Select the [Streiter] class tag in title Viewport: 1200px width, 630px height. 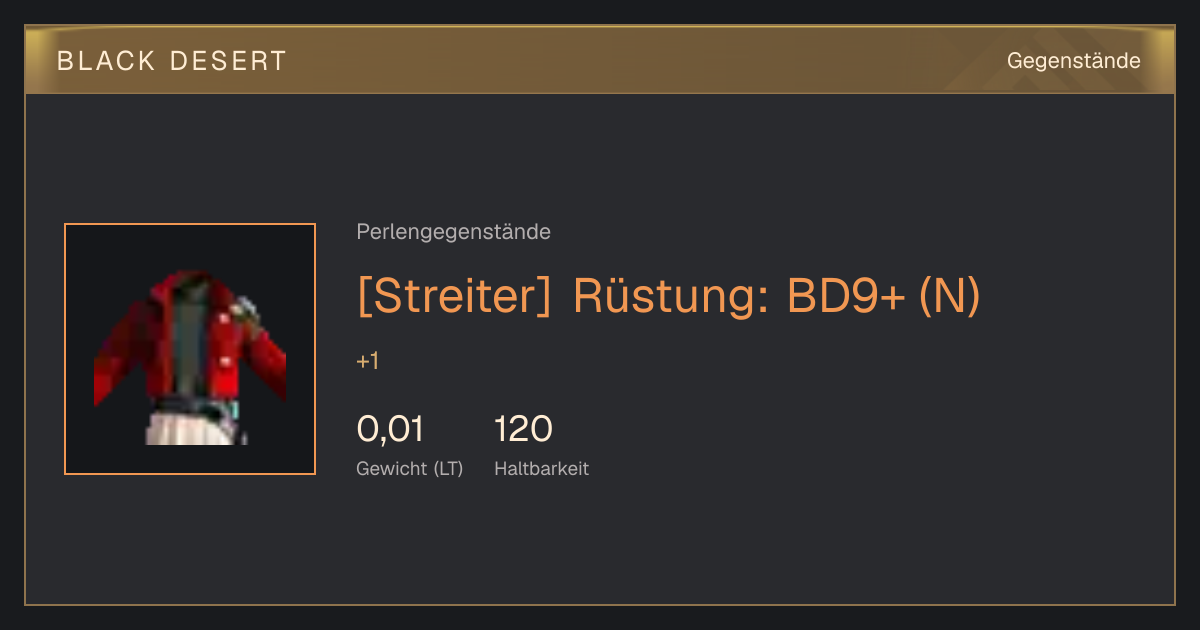pos(454,296)
